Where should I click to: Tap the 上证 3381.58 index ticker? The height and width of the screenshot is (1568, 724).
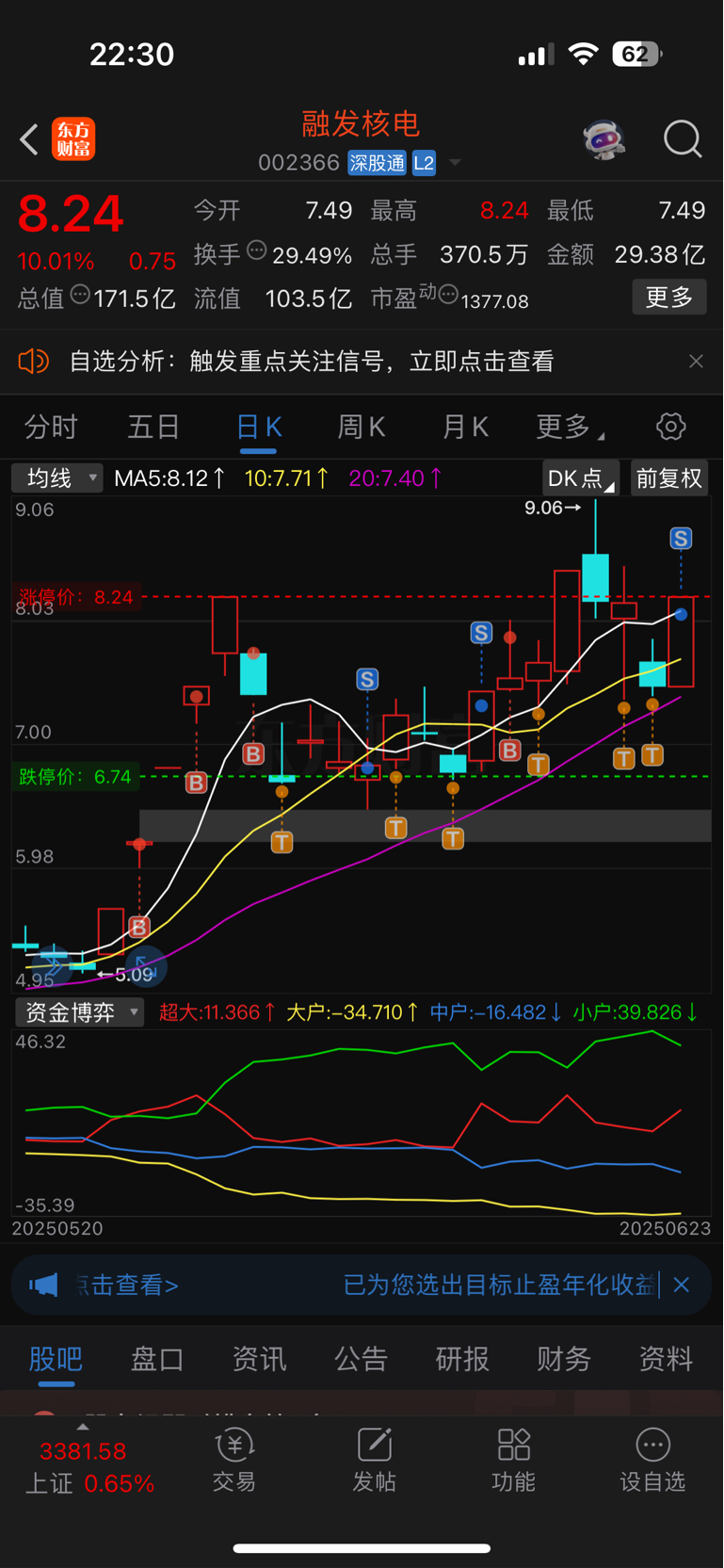89,1466
